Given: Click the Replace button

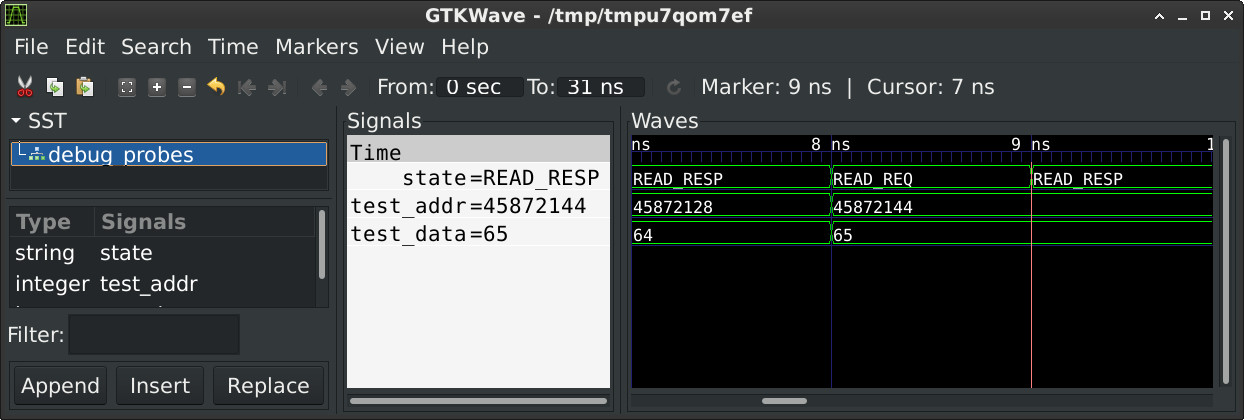Looking at the screenshot, I should click(x=268, y=386).
